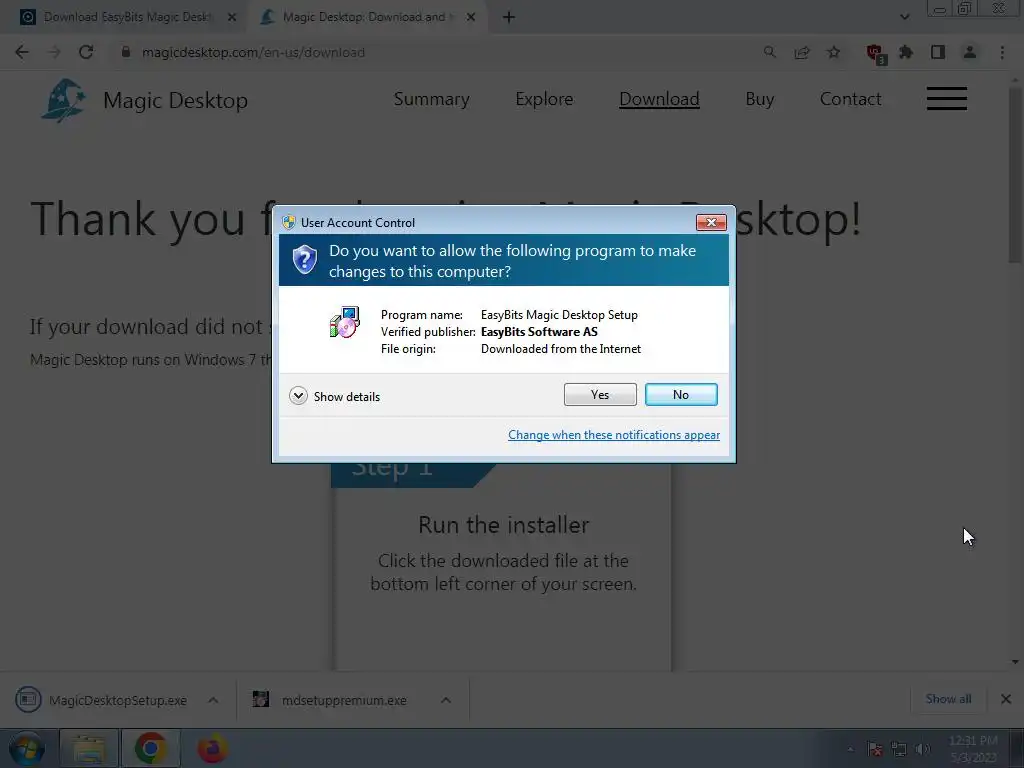
Task: Close the User Account Control dialog
Action: (x=711, y=223)
